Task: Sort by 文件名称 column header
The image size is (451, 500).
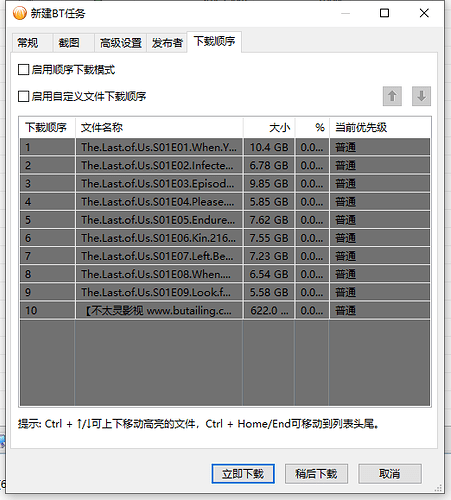Action: point(159,127)
